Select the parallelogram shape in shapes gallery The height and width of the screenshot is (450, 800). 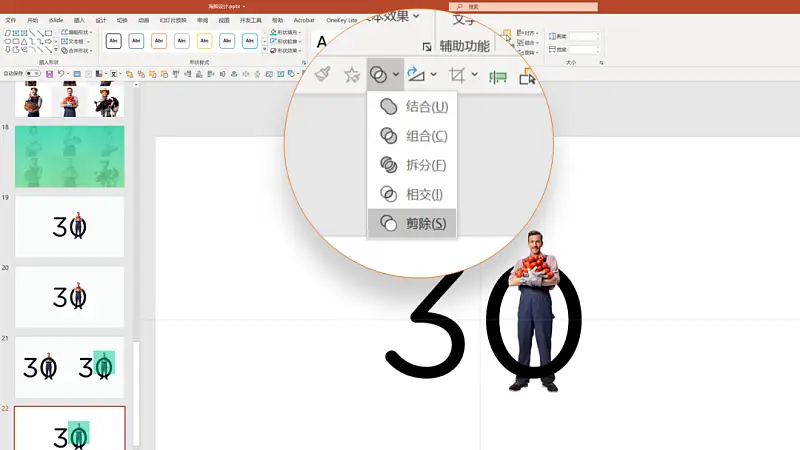pyautogui.click(x=7, y=33)
